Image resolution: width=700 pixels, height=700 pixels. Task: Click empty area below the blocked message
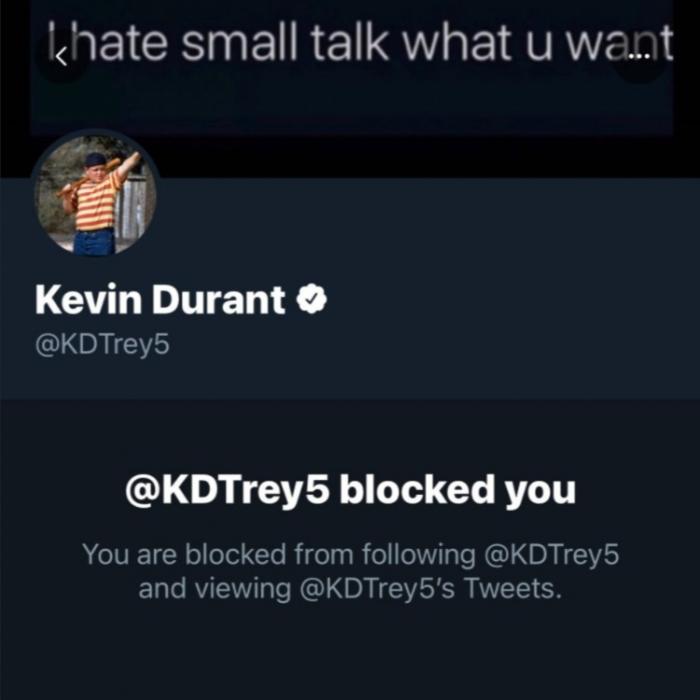point(350,652)
